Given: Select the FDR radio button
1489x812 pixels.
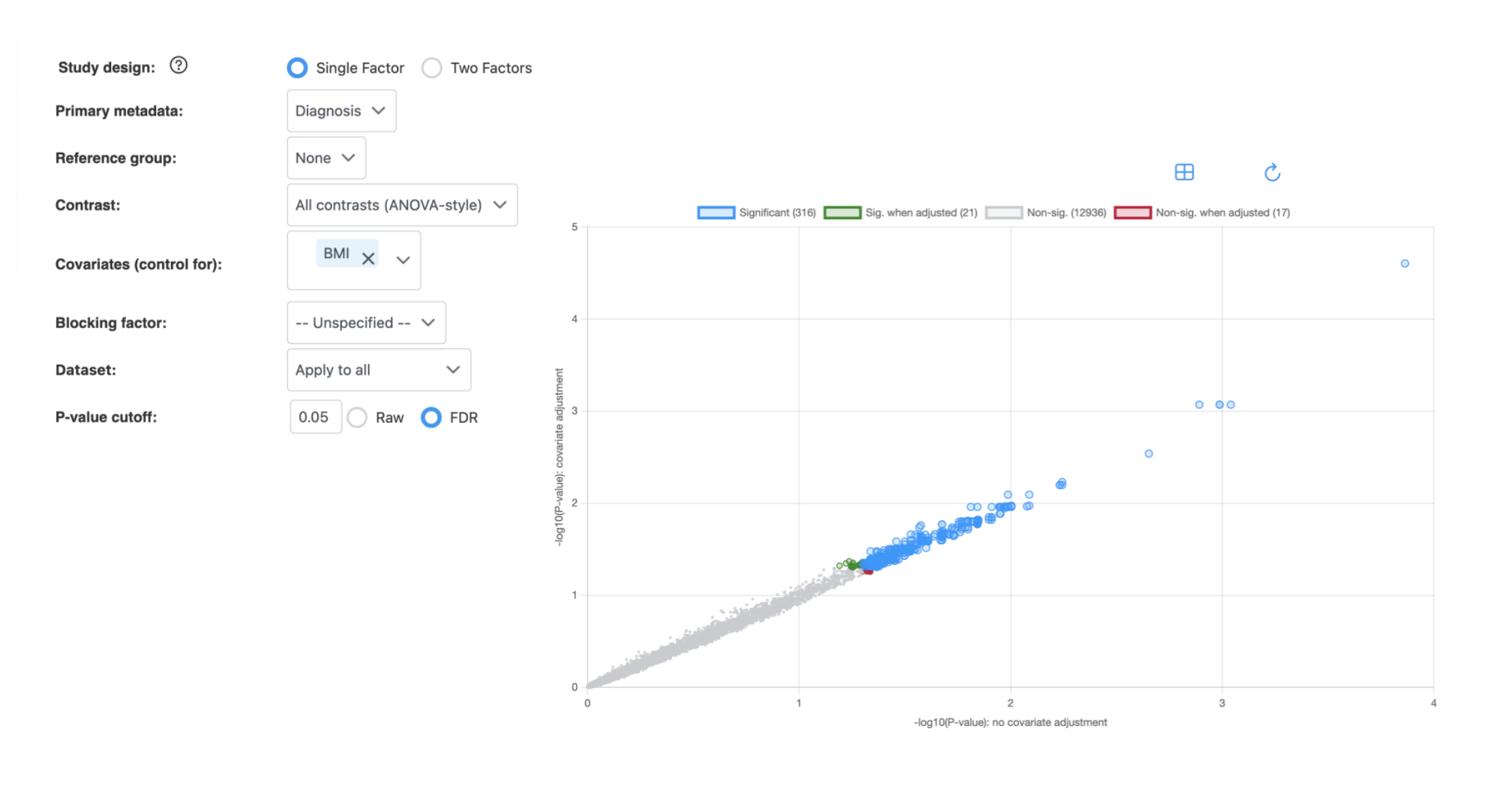Looking at the screenshot, I should click(431, 417).
